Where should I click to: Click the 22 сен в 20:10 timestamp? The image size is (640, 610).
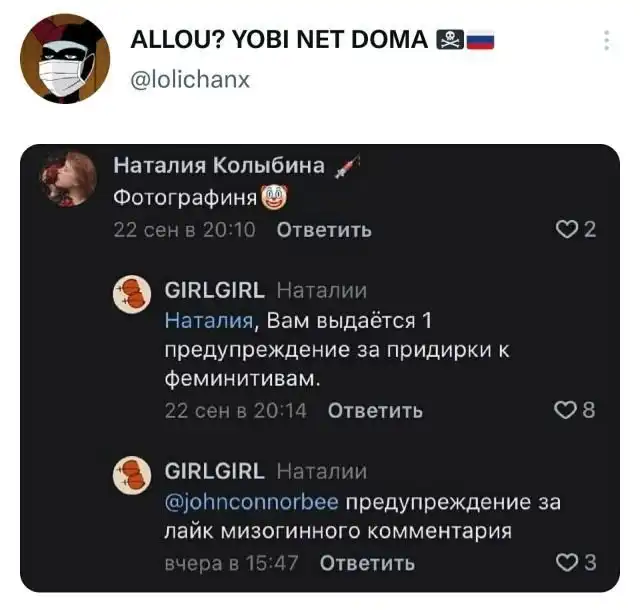click(185, 230)
